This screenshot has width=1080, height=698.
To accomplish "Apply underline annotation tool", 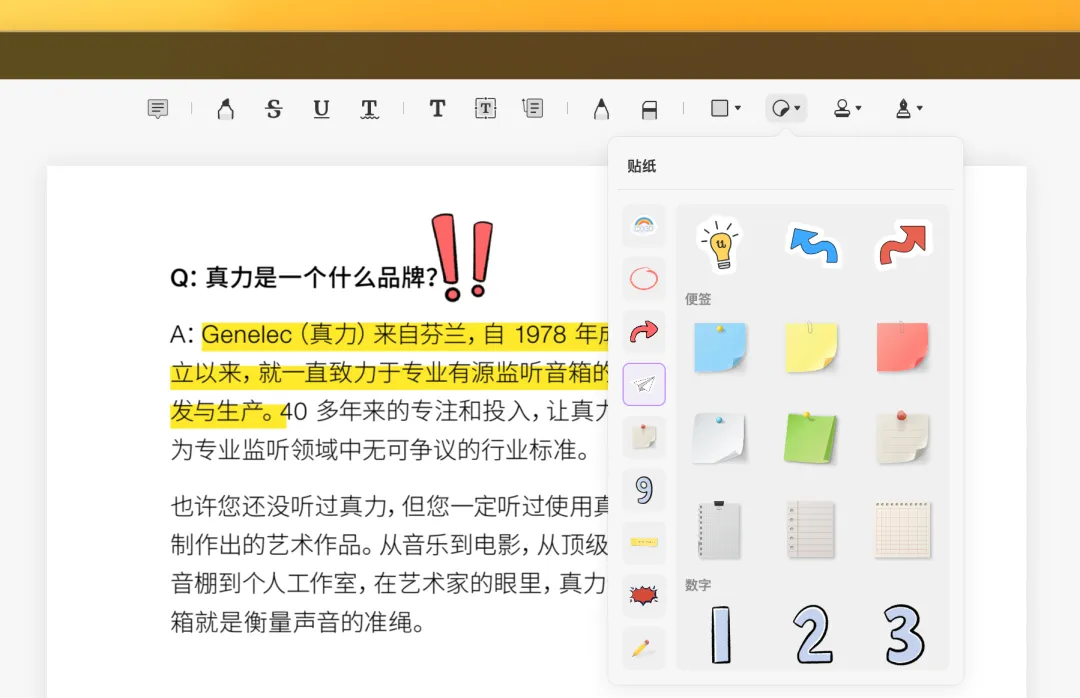I will (321, 109).
